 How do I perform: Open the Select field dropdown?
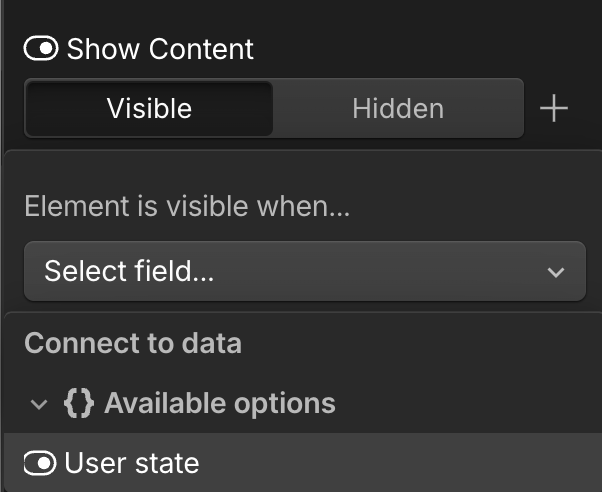click(304, 271)
